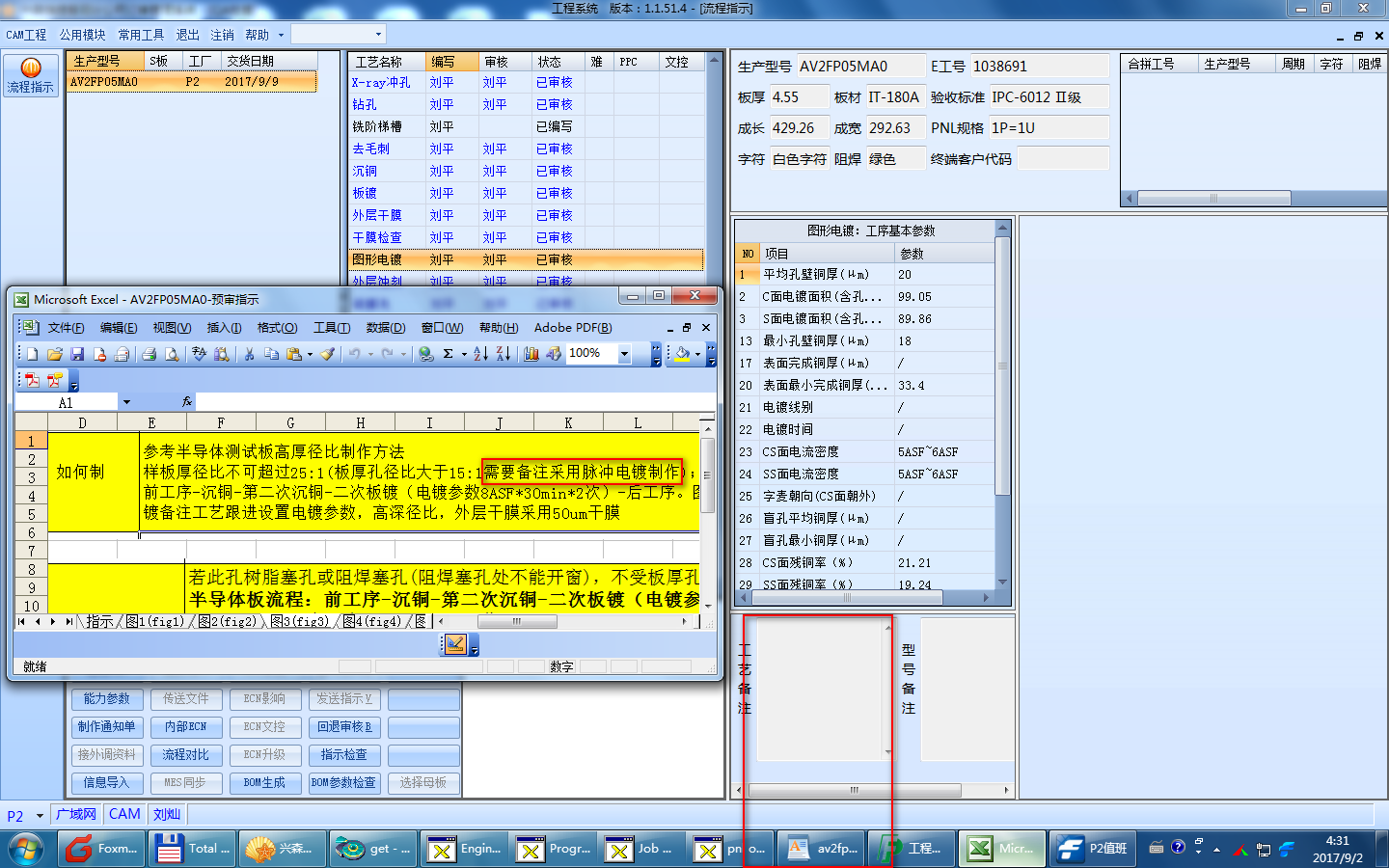The height and width of the screenshot is (868, 1389).
Task: Click the 指示检查 button
Action: coord(344,754)
